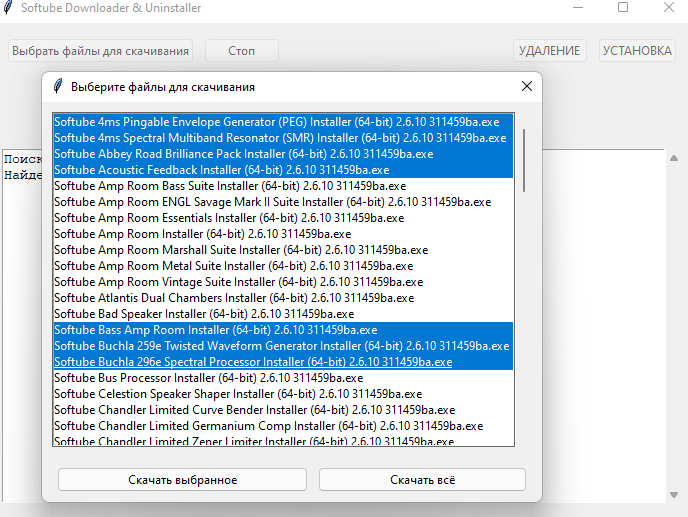The image size is (688, 517).
Task: Select 'Softube Amp Room Installer (64-bit)' item
Action: click(x=283, y=234)
